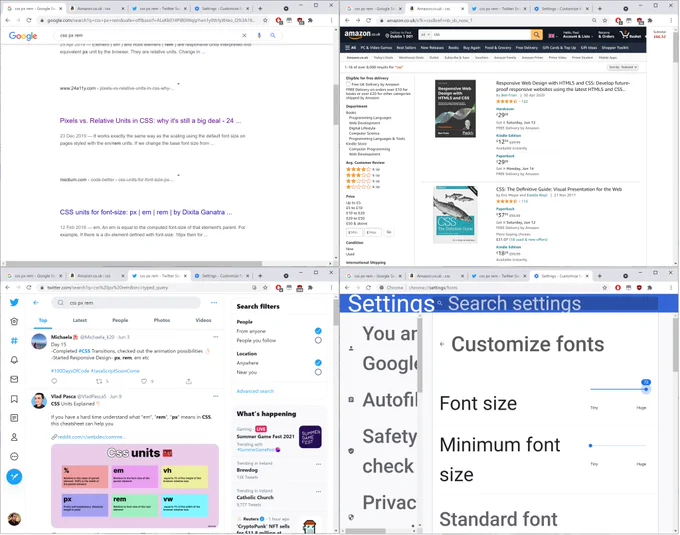Expand the 24a11y.com result arrow in Google
Image resolution: width=680 pixels, height=535 pixels.
tap(178, 85)
